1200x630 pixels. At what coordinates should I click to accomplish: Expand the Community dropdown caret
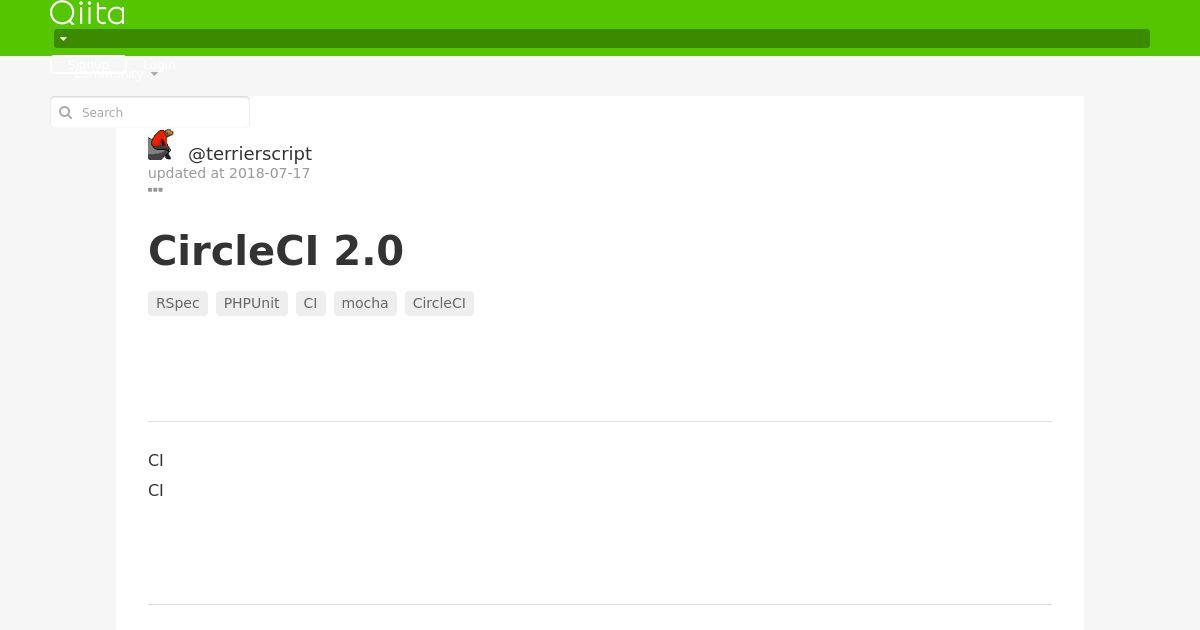pos(154,74)
